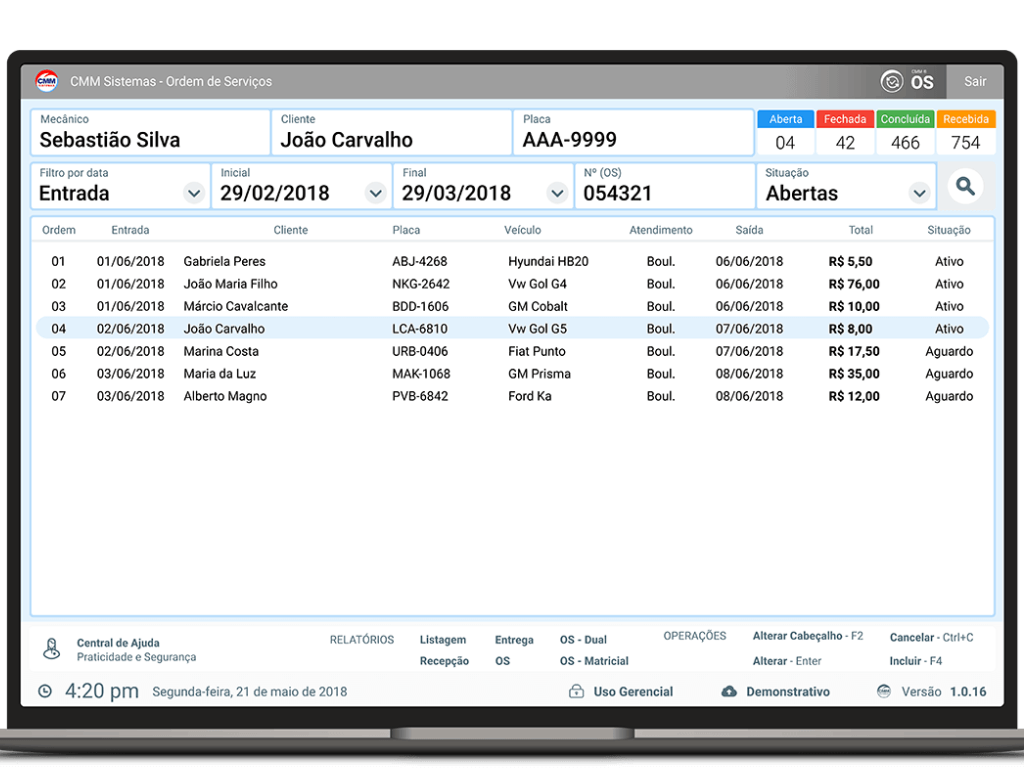The height and width of the screenshot is (768, 1024).
Task: Expand the Filtro por data dropdown
Action: pos(194,193)
